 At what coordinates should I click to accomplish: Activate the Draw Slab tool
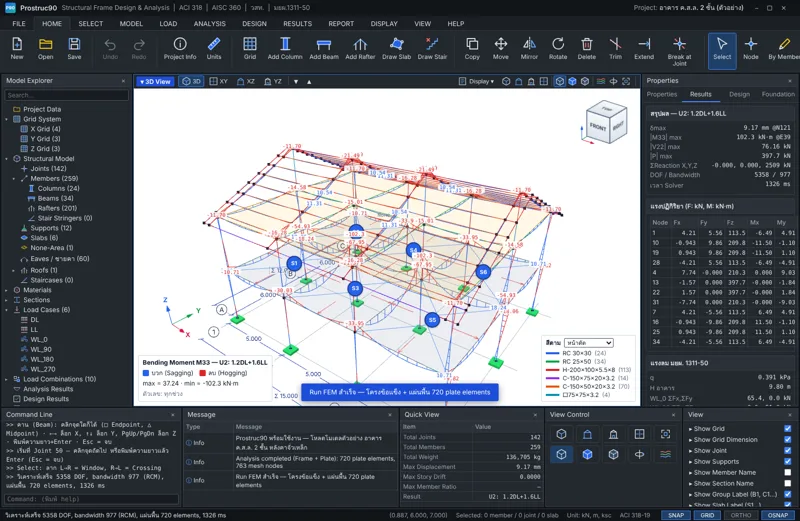[396, 49]
